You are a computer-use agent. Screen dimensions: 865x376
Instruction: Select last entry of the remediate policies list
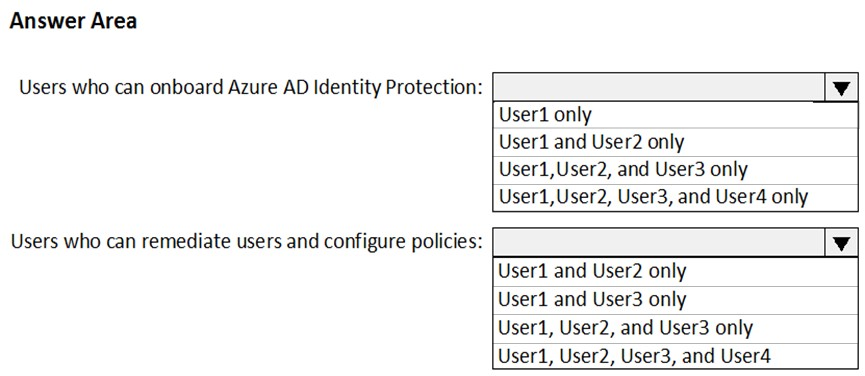[675, 356]
